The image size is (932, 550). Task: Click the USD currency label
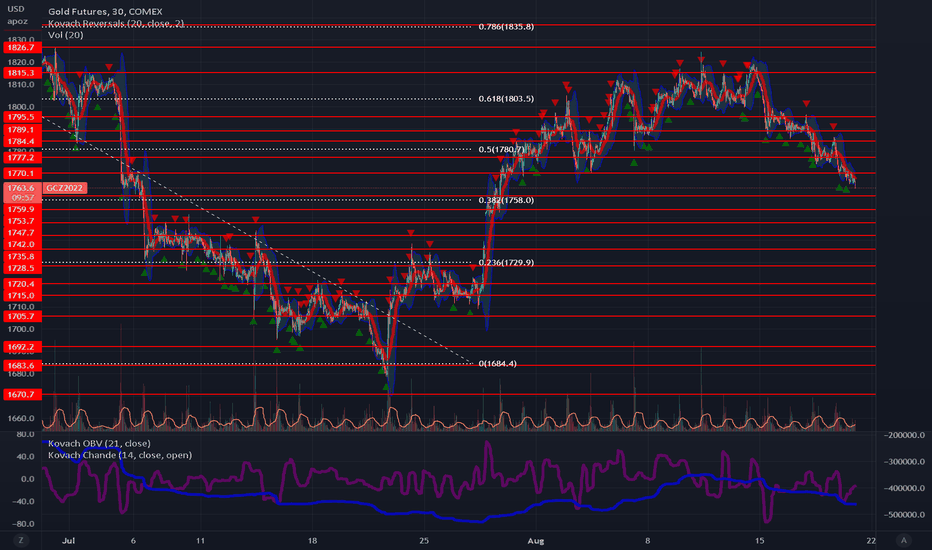pos(16,9)
